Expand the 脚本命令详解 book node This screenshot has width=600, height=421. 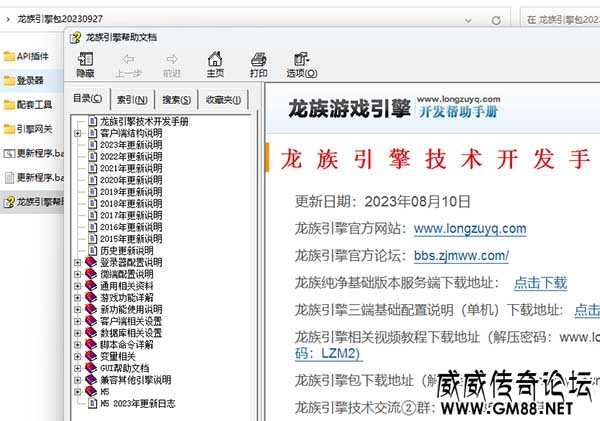(78, 344)
